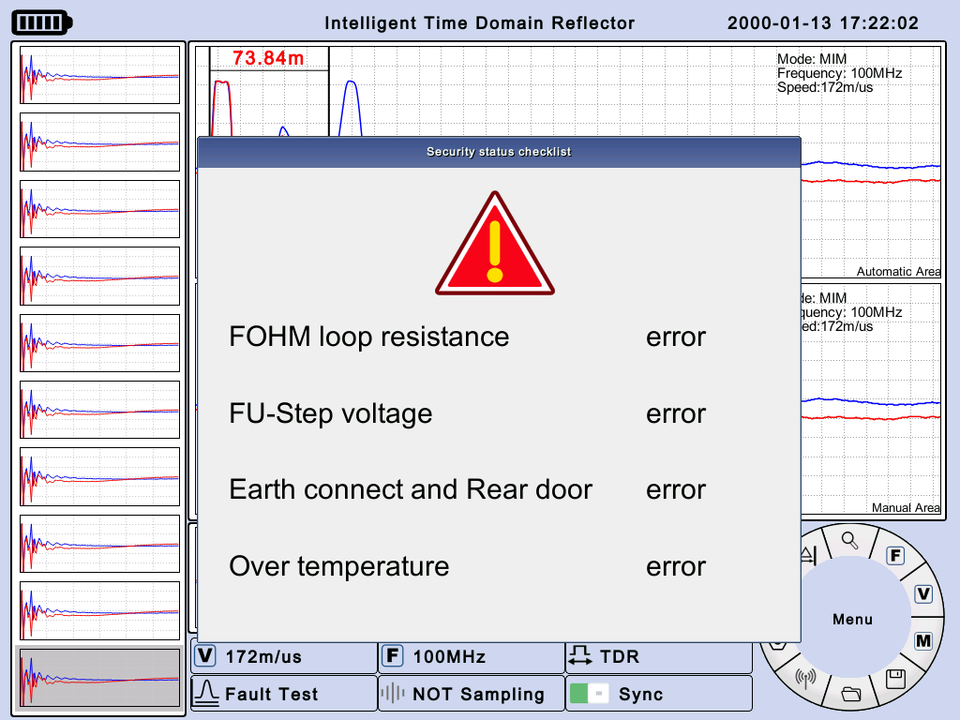Click the zoom magnifier in the radial menu
This screenshot has height=720, width=960.
pyautogui.click(x=850, y=540)
